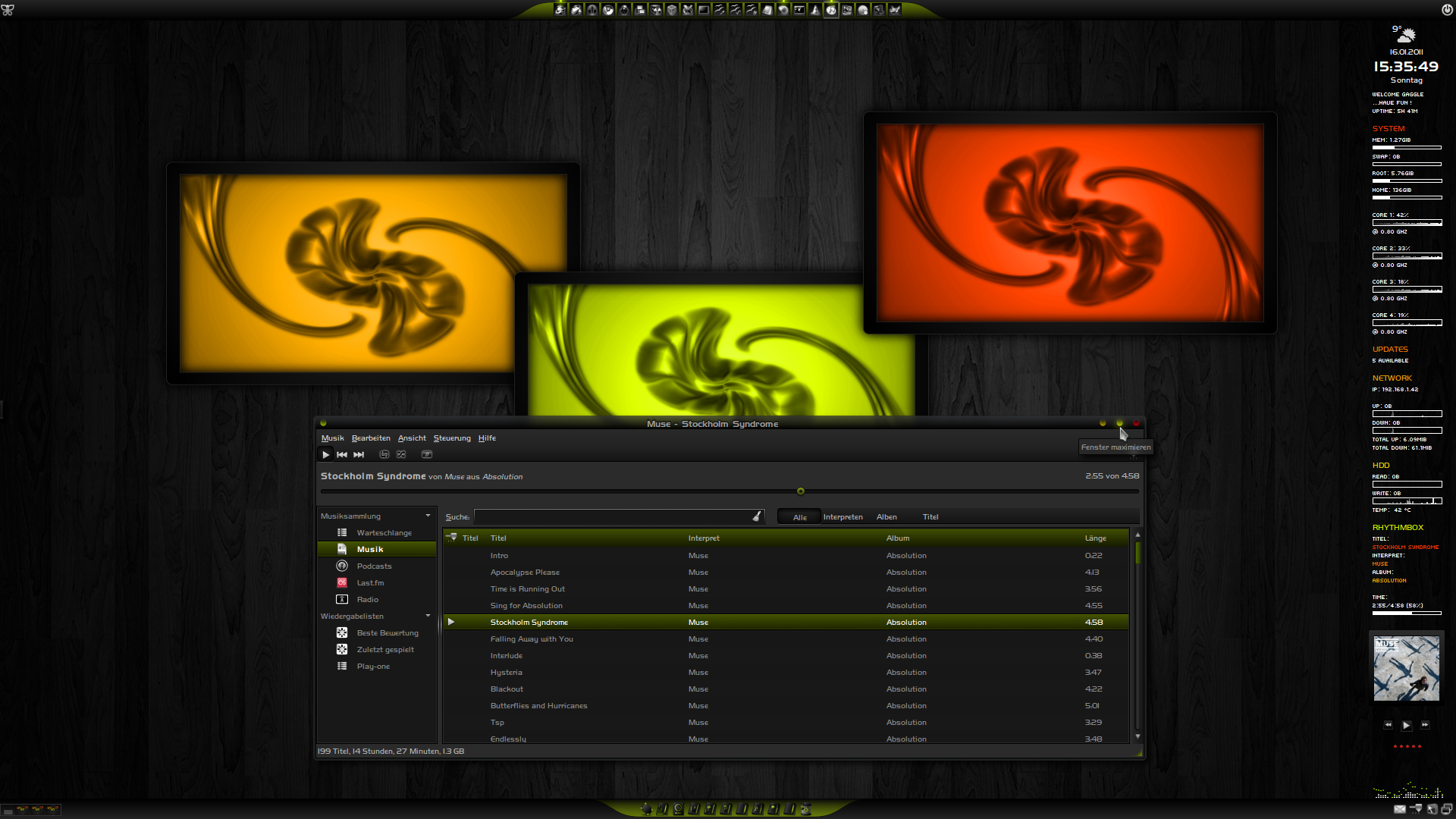Open the Hilfe menu
This screenshot has height=819, width=1456.
[x=487, y=438]
